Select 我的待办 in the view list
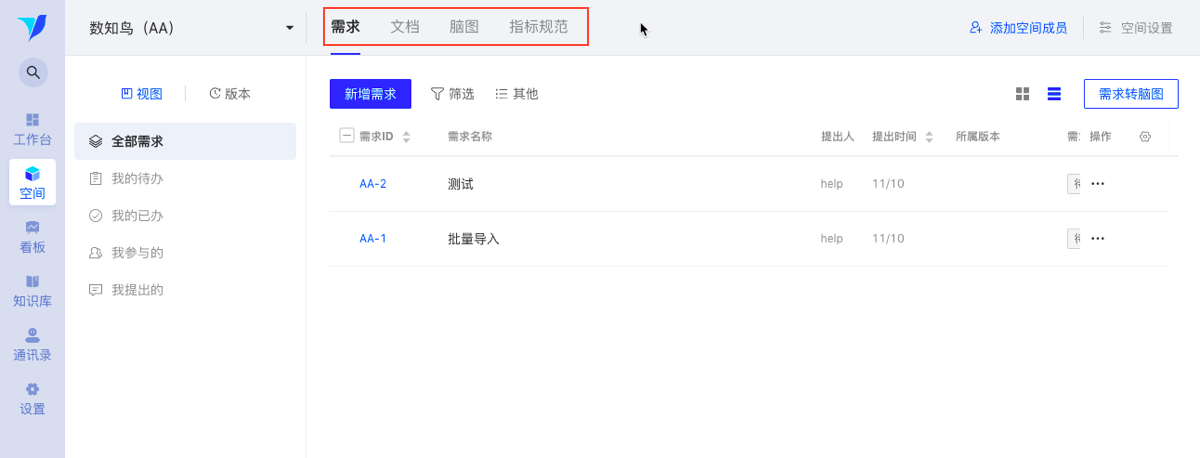1200x458 pixels. pos(137,179)
